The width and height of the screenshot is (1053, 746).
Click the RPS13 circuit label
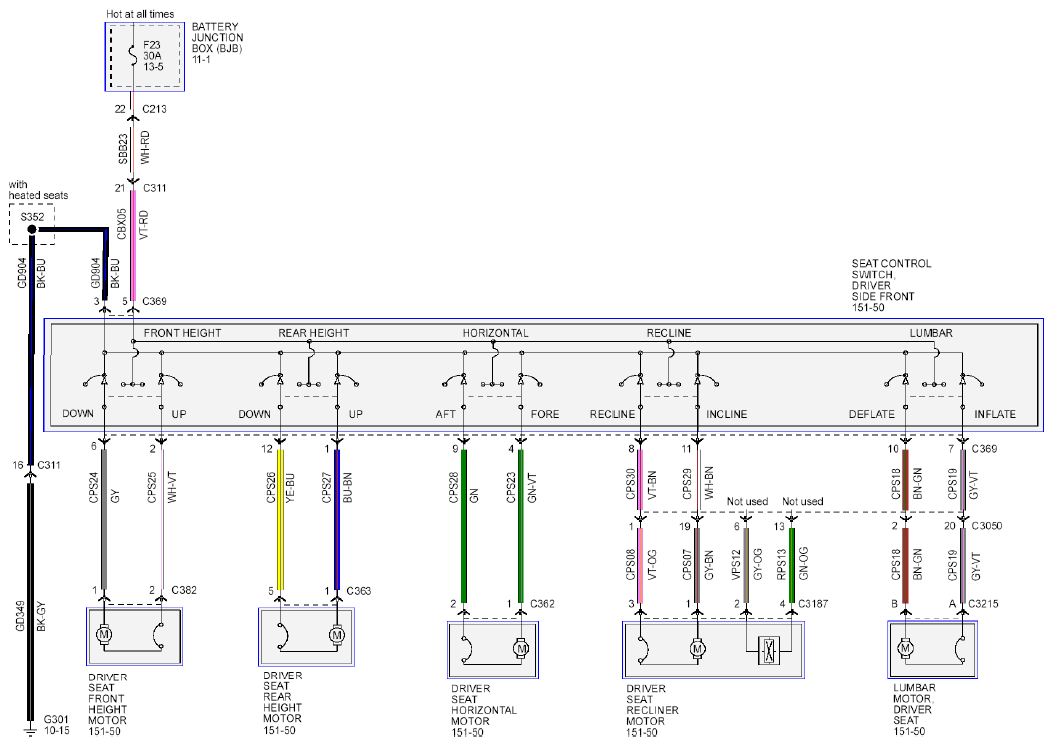[781, 565]
